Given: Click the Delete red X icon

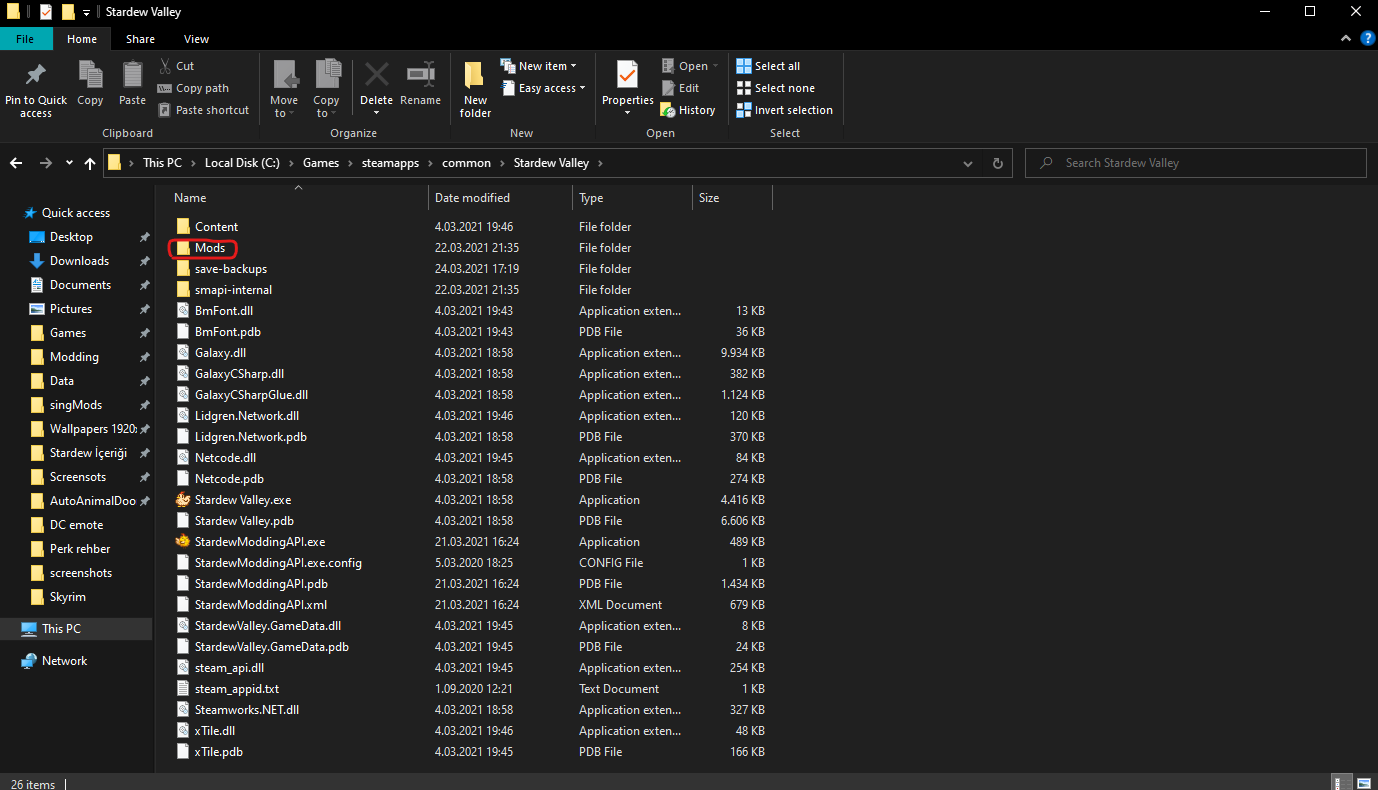Looking at the screenshot, I should click(x=377, y=75).
